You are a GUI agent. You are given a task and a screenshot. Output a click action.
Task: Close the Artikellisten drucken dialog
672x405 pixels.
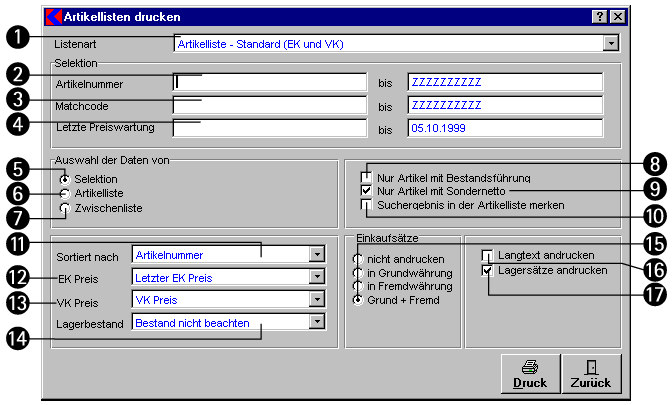tap(616, 17)
